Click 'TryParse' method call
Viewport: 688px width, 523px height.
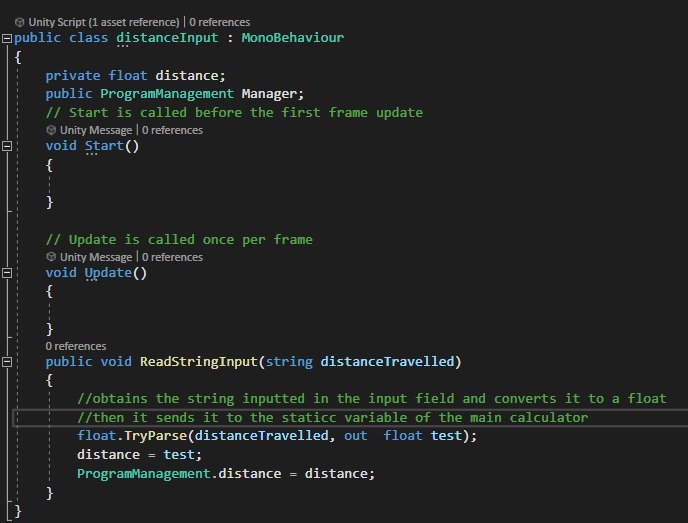tap(155, 436)
